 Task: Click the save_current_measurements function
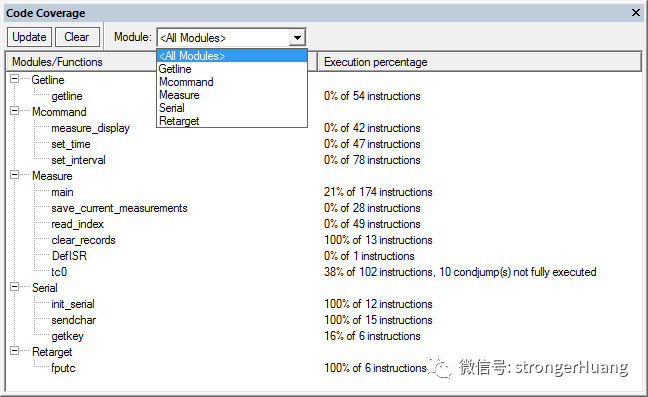tap(119, 208)
